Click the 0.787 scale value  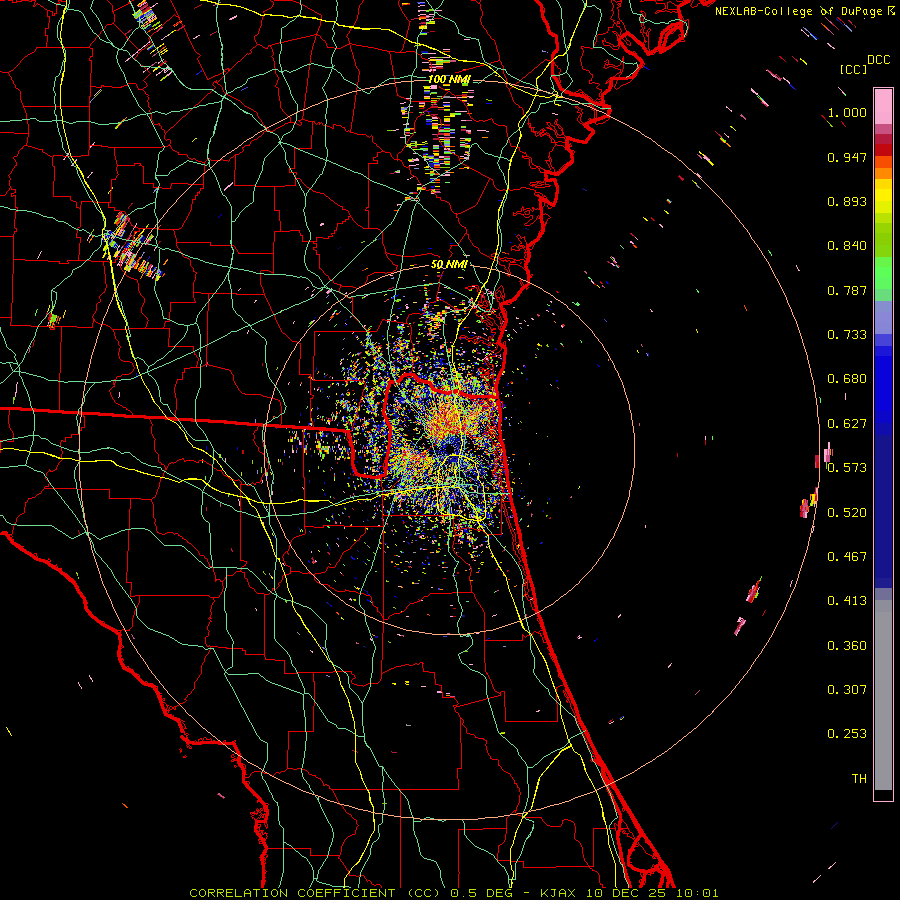tap(847, 290)
